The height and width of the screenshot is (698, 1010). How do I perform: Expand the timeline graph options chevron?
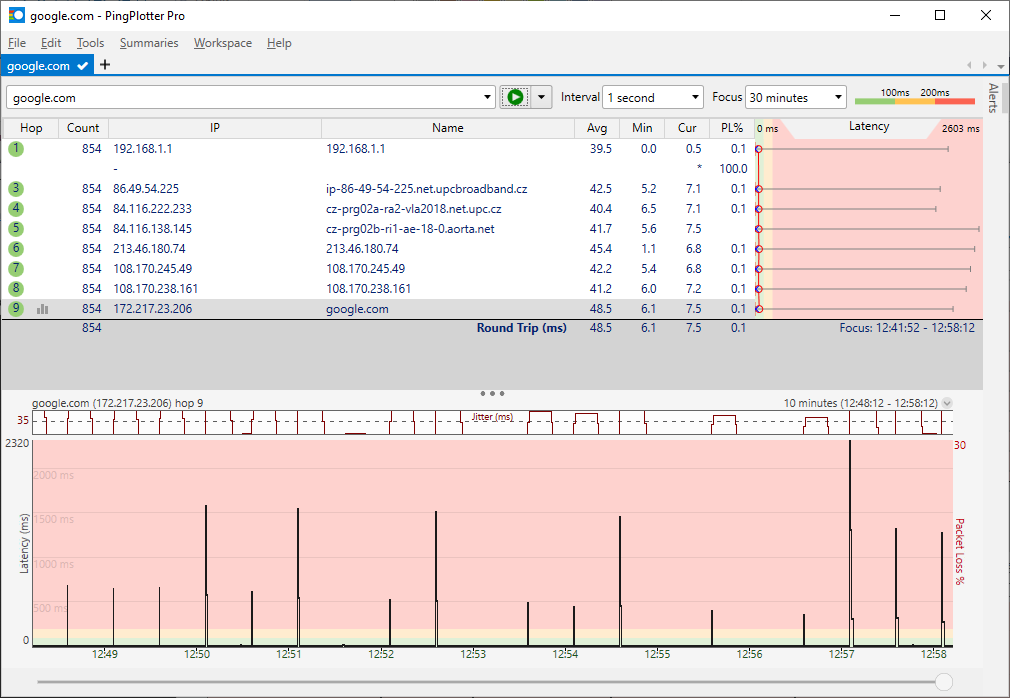click(x=948, y=403)
